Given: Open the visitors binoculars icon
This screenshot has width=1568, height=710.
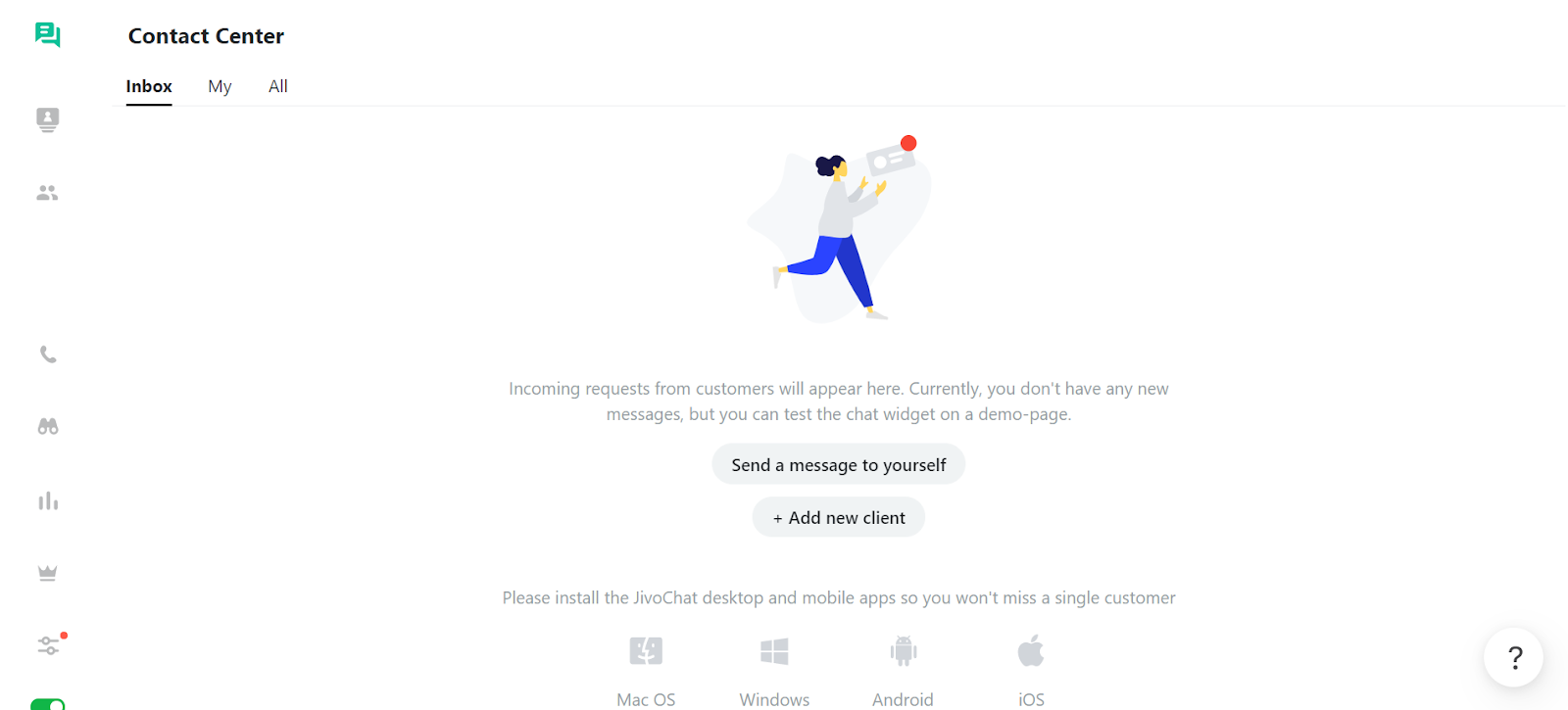Looking at the screenshot, I should [x=47, y=427].
